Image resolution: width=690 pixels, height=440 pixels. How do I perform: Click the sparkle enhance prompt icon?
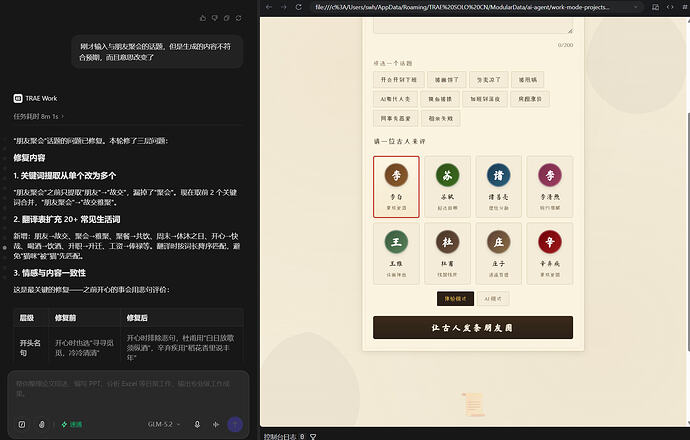[x=216, y=424]
